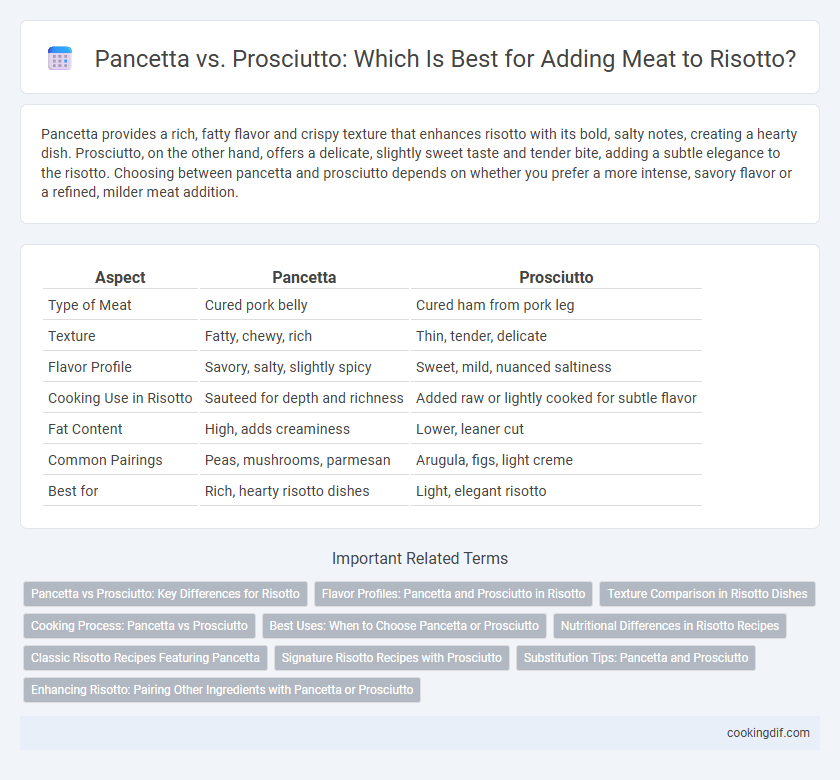Viewport: 840px width, 780px height.
Task: Click 'Signature Risotto Recipes with Prosciutto' tag
Action: click(x=392, y=658)
